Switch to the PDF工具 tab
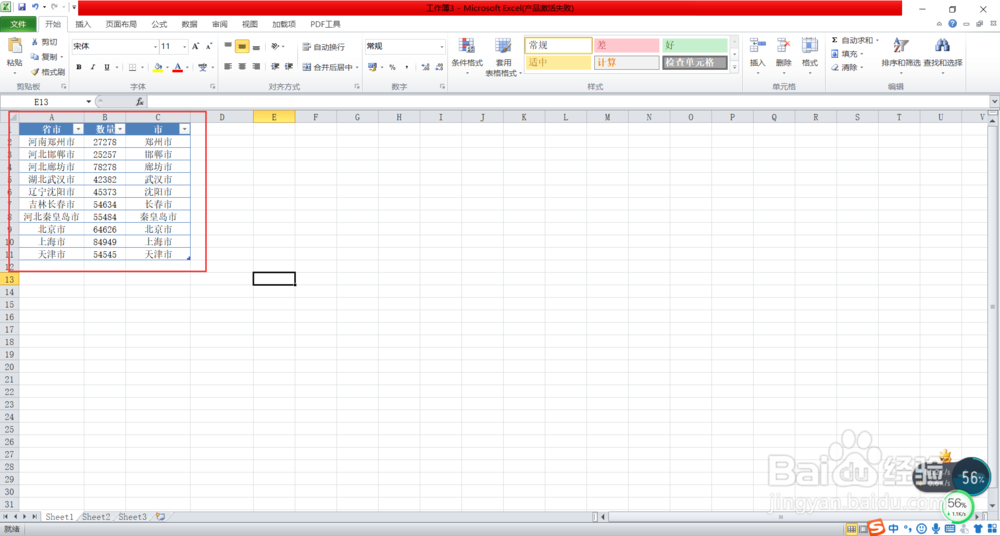 click(325, 24)
